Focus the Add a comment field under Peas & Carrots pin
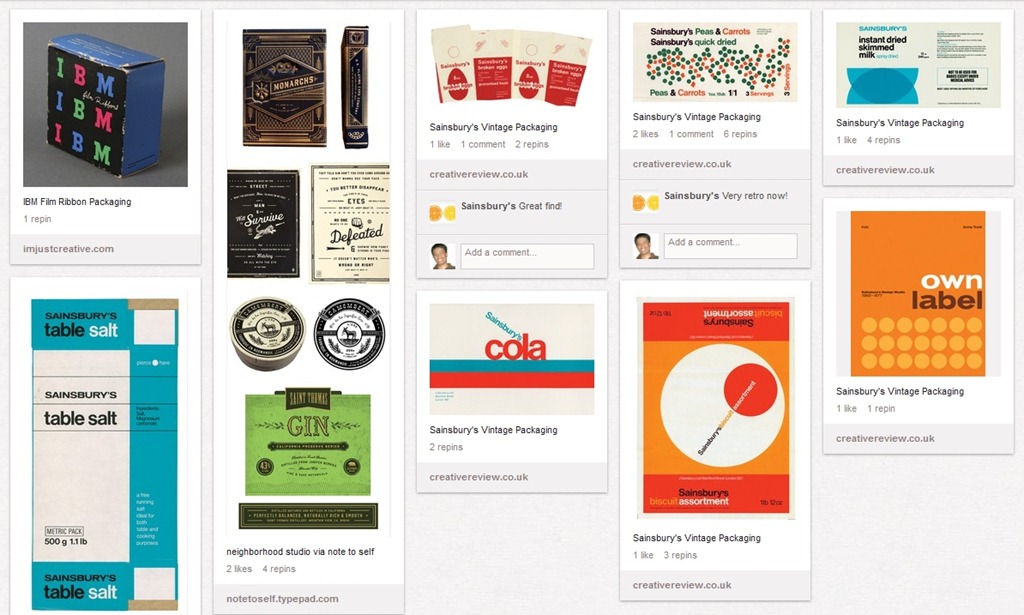 point(730,246)
